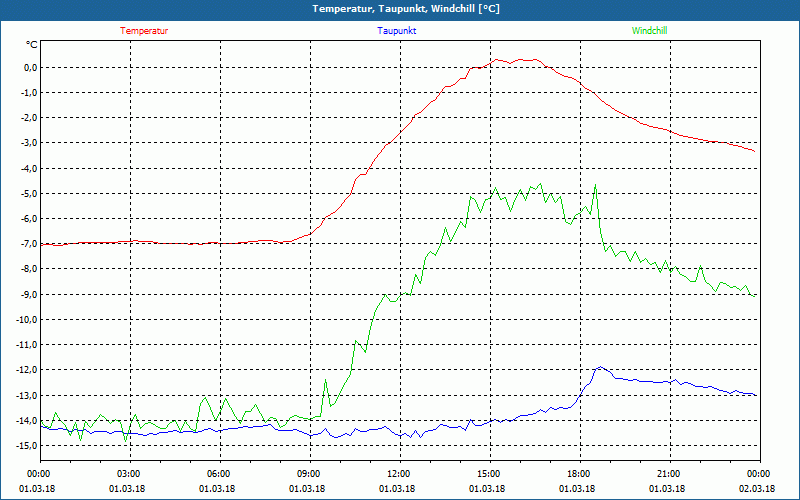Click the -10,0 y-axis value
The image size is (800, 500).
click(27, 319)
